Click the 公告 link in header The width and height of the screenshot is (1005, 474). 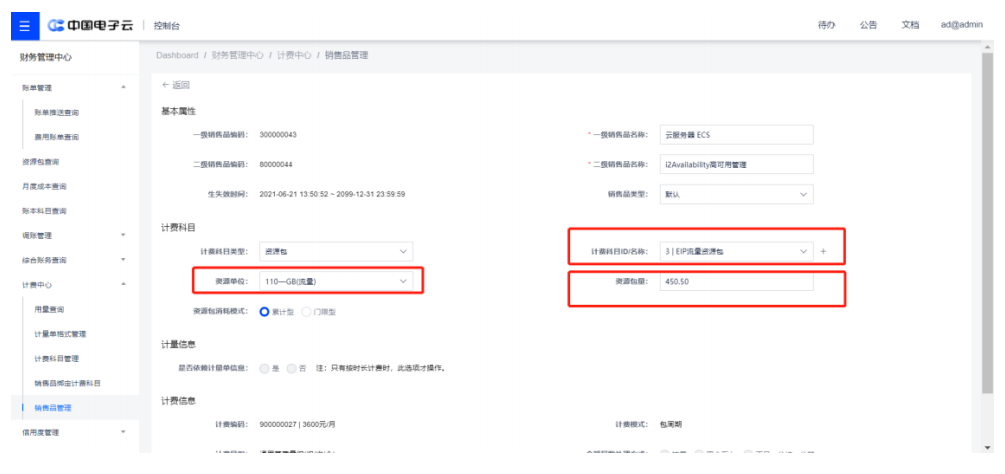pyautogui.click(x=868, y=24)
